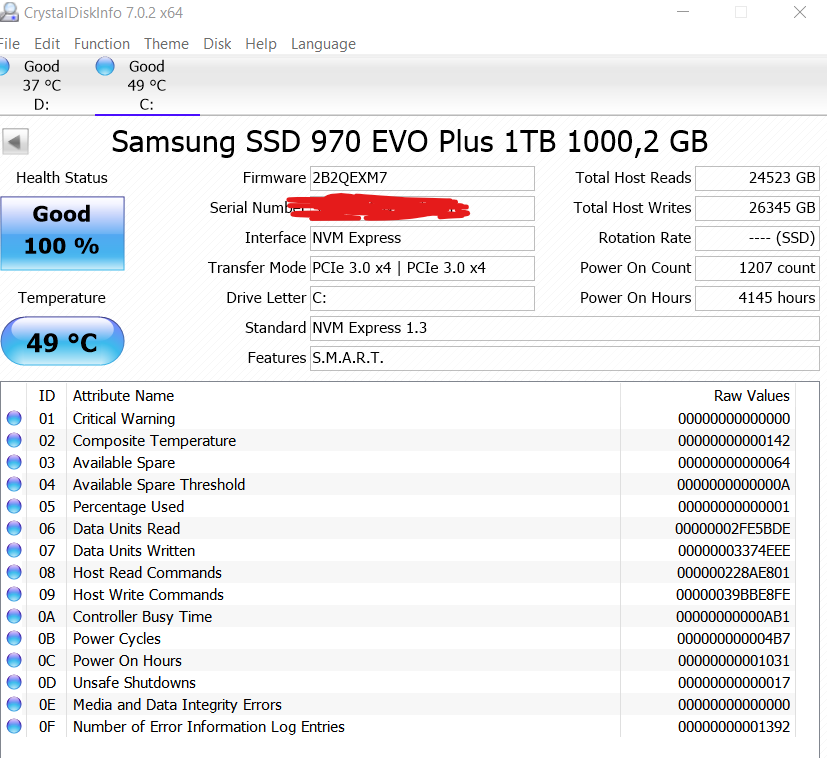827x758 pixels.
Task: Click raw value 00000002FE5BDE
Action: [x=733, y=529]
